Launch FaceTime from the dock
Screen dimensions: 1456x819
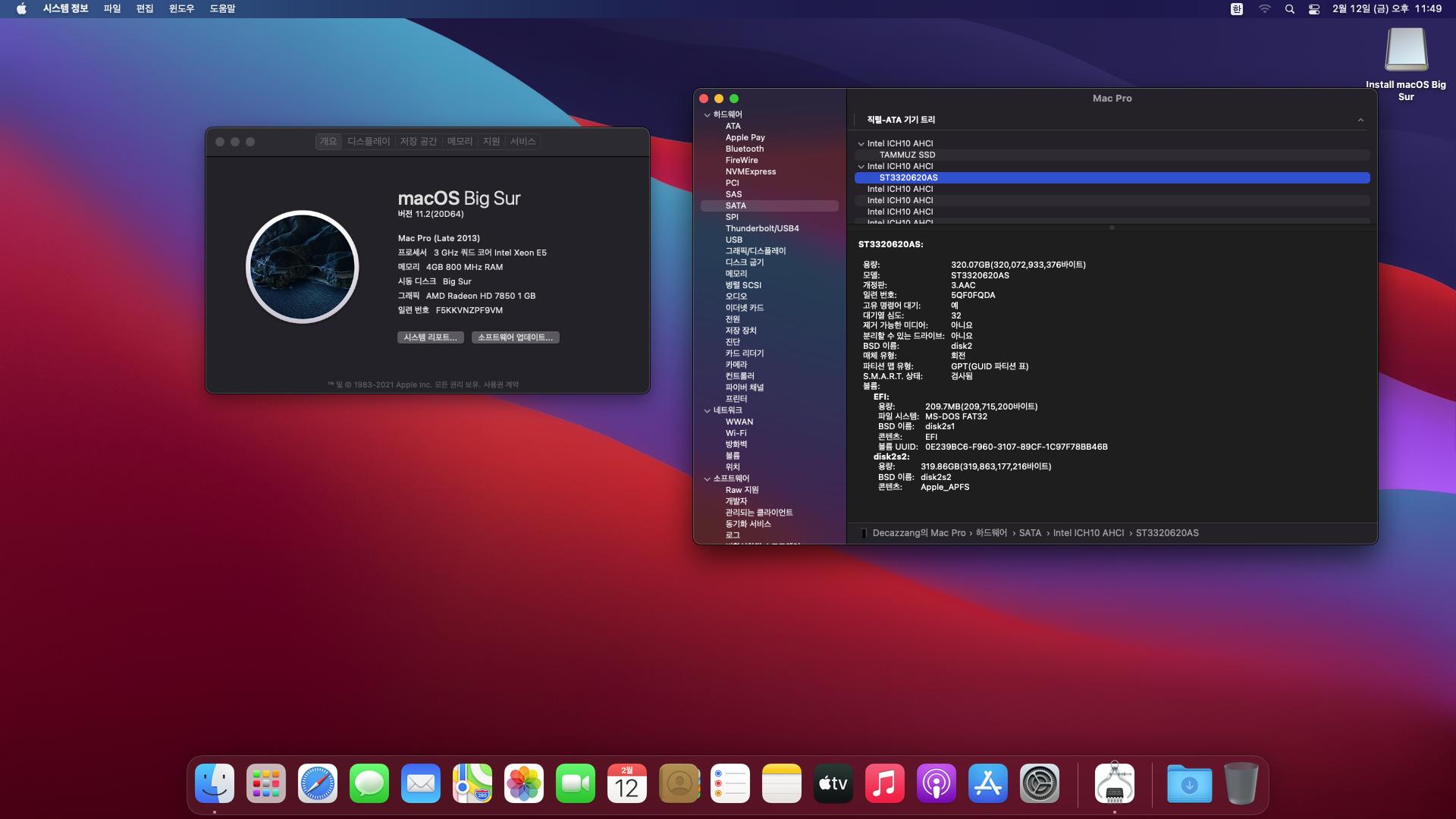(x=576, y=783)
